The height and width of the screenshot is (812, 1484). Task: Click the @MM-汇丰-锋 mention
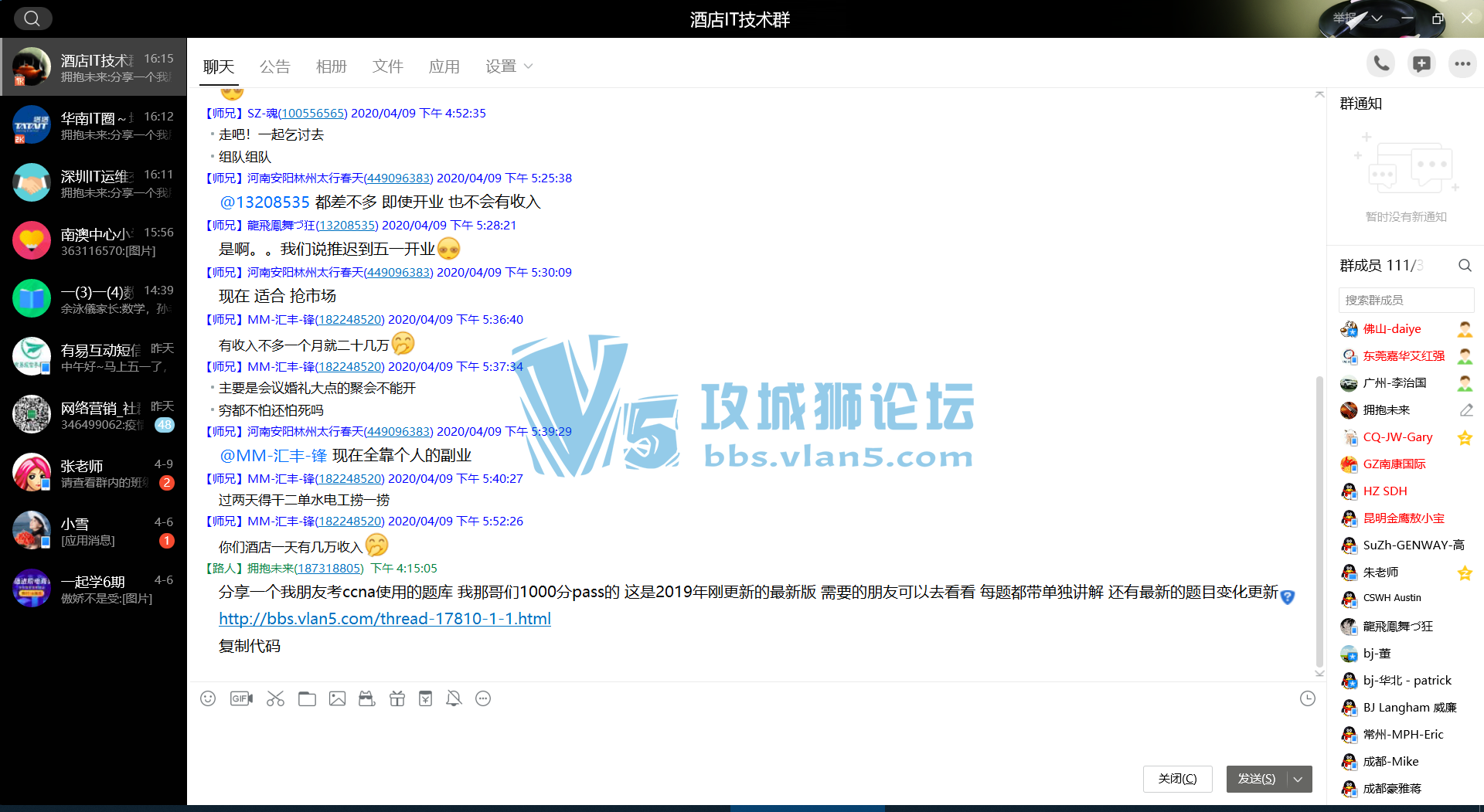click(x=274, y=455)
